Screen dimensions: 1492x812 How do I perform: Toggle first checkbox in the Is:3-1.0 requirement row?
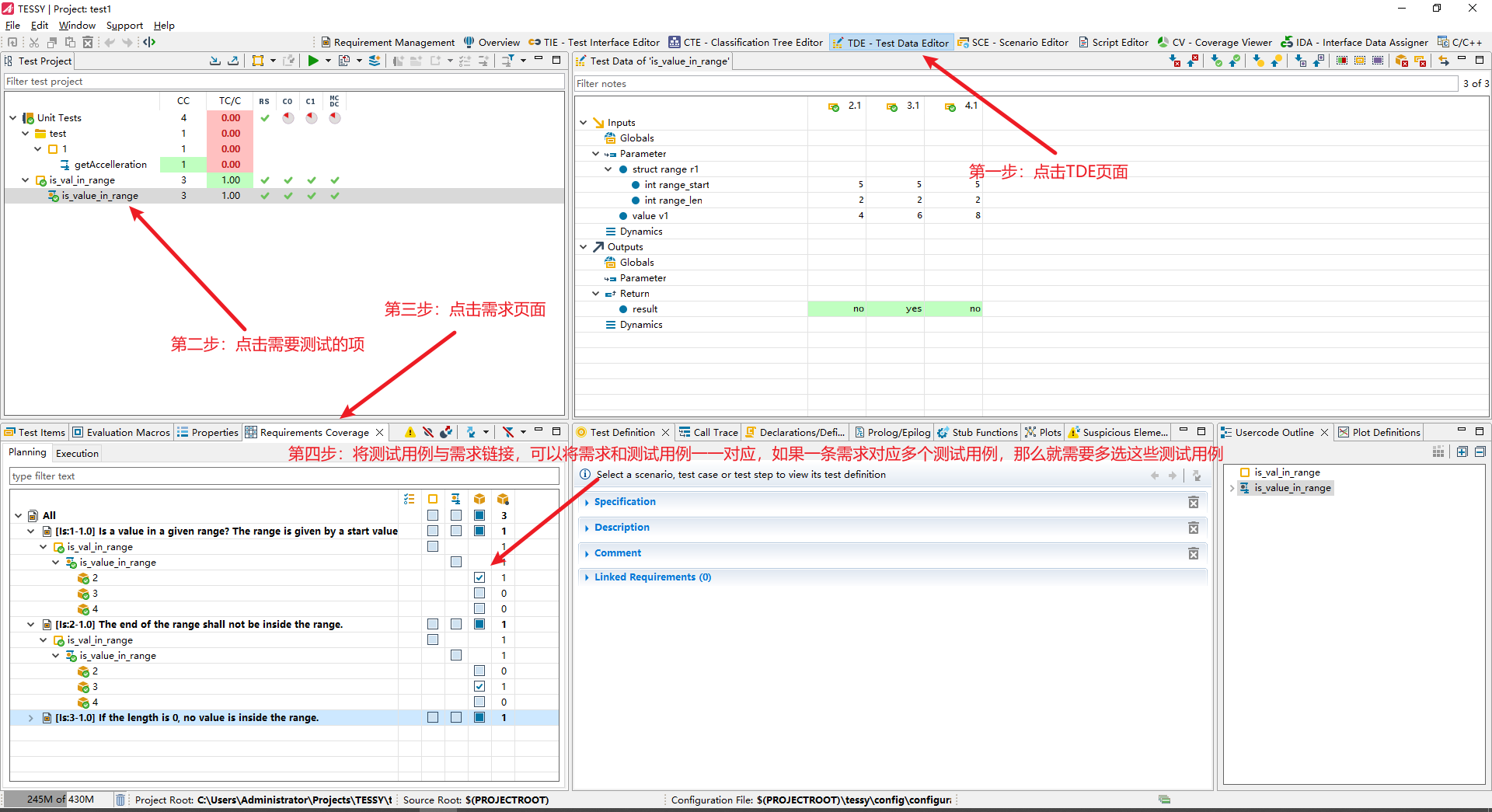(433, 717)
